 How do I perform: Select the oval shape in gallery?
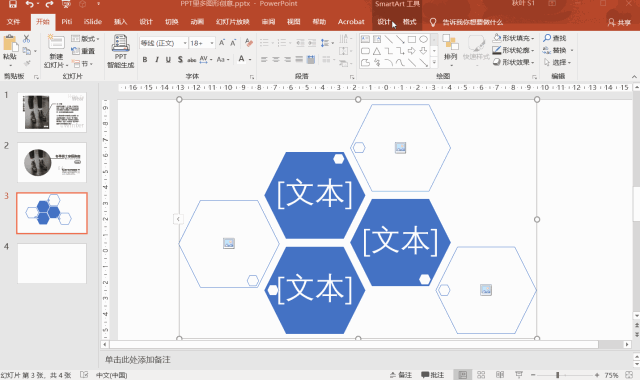click(423, 39)
